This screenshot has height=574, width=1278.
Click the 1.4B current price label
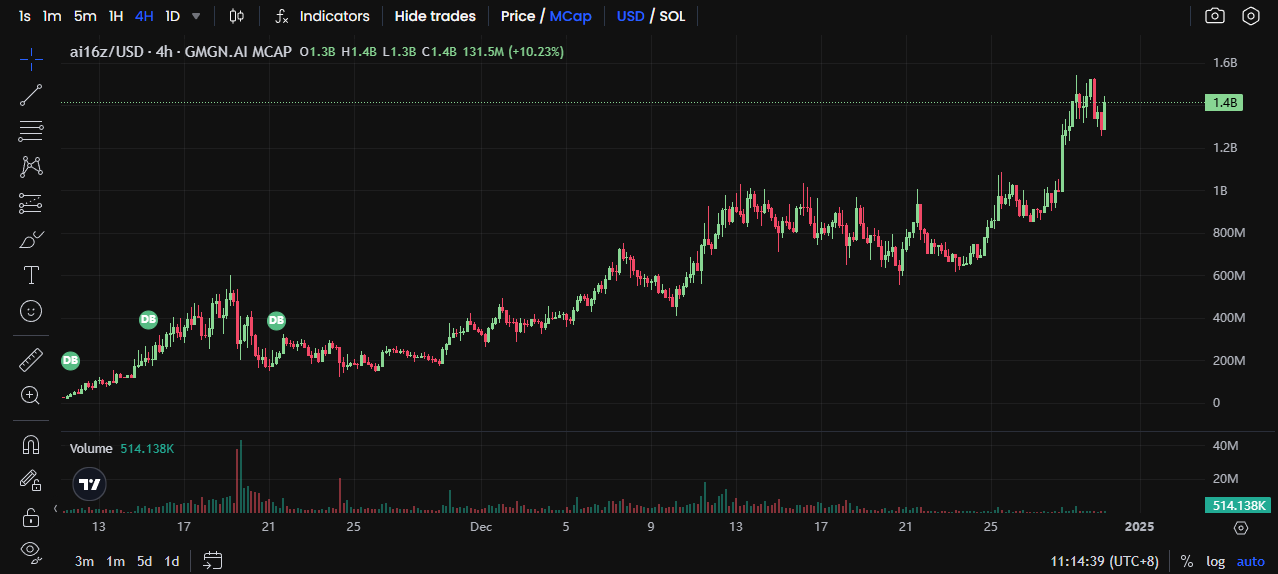[x=1225, y=102]
